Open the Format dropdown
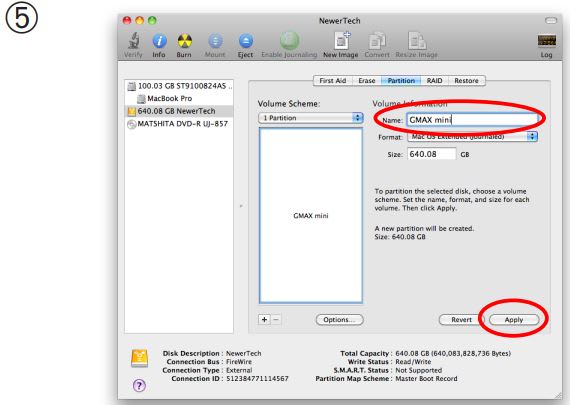Viewport: 570px width, 405px height. tap(472, 137)
